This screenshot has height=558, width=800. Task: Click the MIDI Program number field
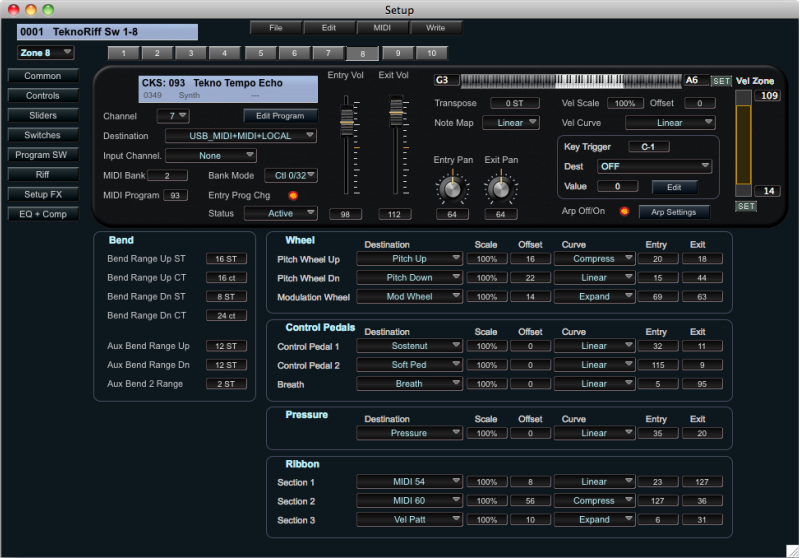175,195
